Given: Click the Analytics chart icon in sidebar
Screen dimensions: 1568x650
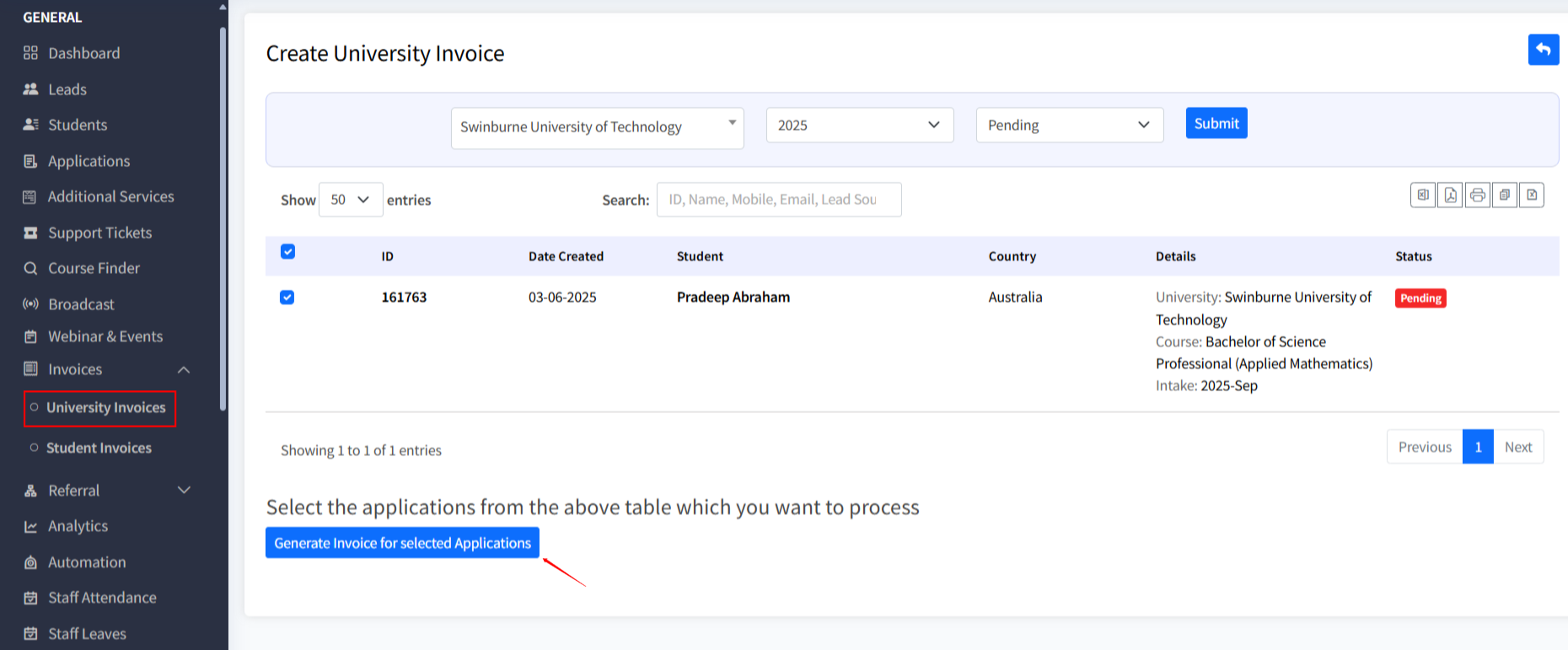Looking at the screenshot, I should click(x=31, y=527).
